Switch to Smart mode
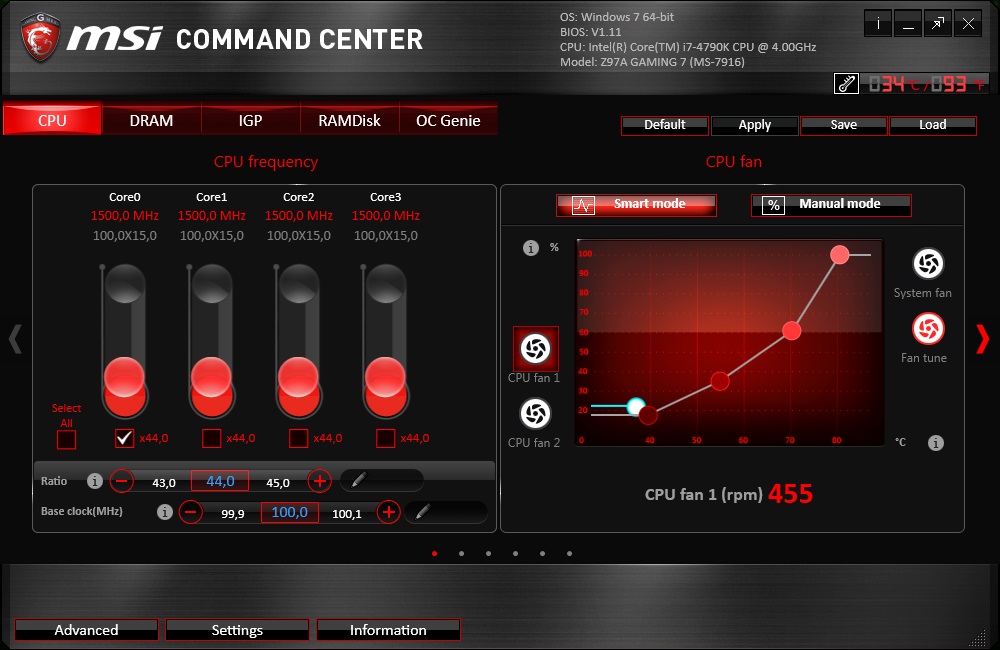 coord(636,205)
